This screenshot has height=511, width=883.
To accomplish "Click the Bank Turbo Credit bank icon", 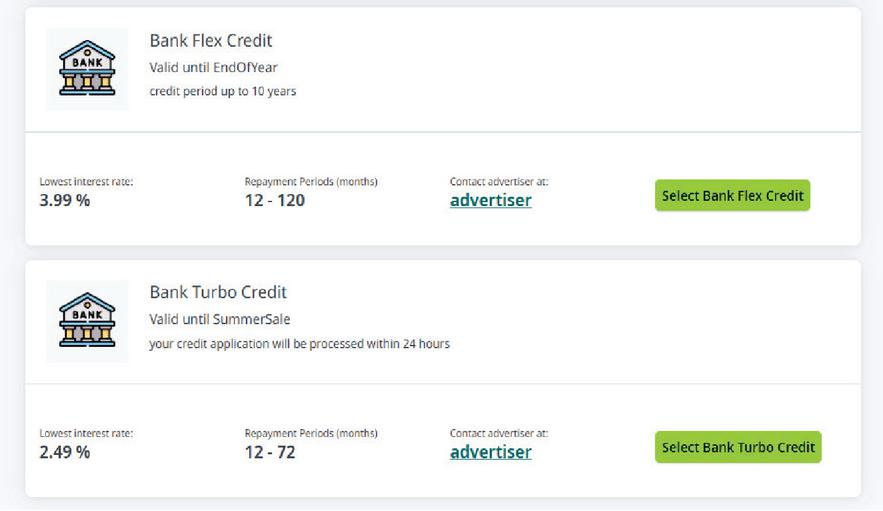I will coord(87,320).
